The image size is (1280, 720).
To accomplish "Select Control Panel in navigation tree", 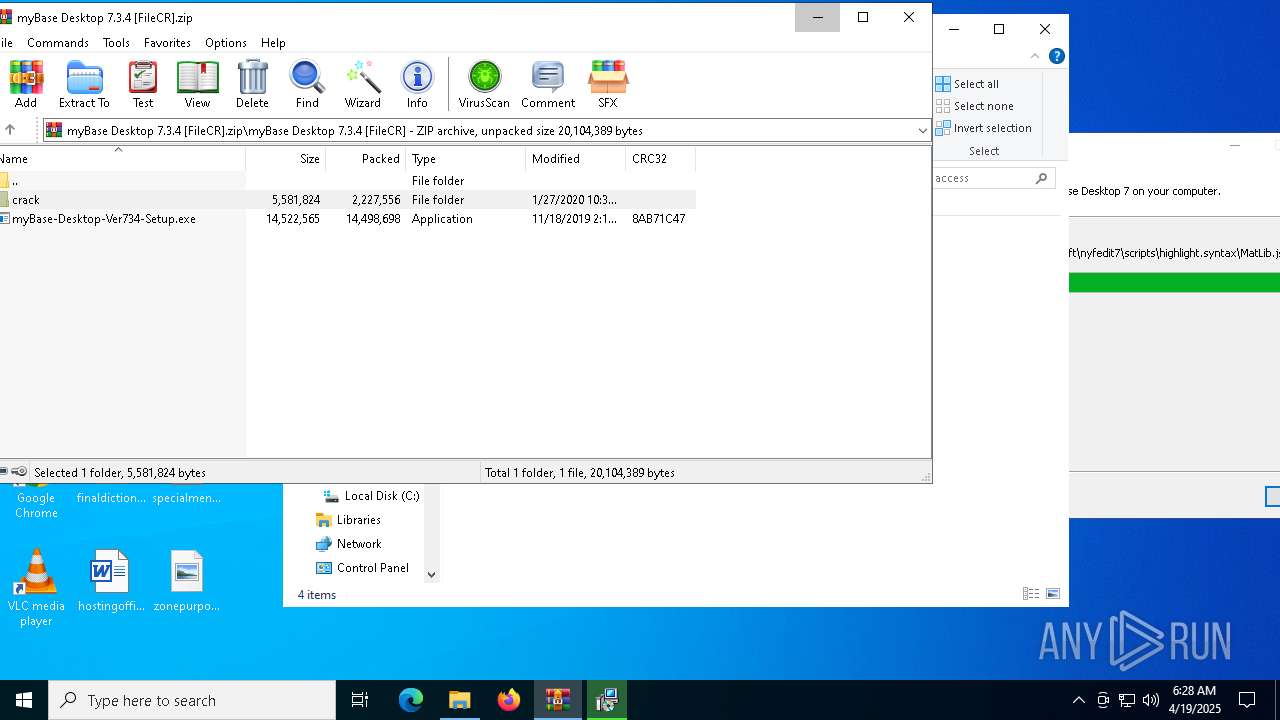I will [362, 568].
